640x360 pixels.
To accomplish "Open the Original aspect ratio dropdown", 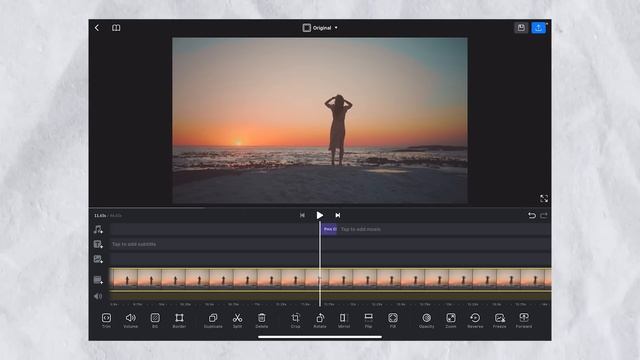I will pyautogui.click(x=320, y=28).
